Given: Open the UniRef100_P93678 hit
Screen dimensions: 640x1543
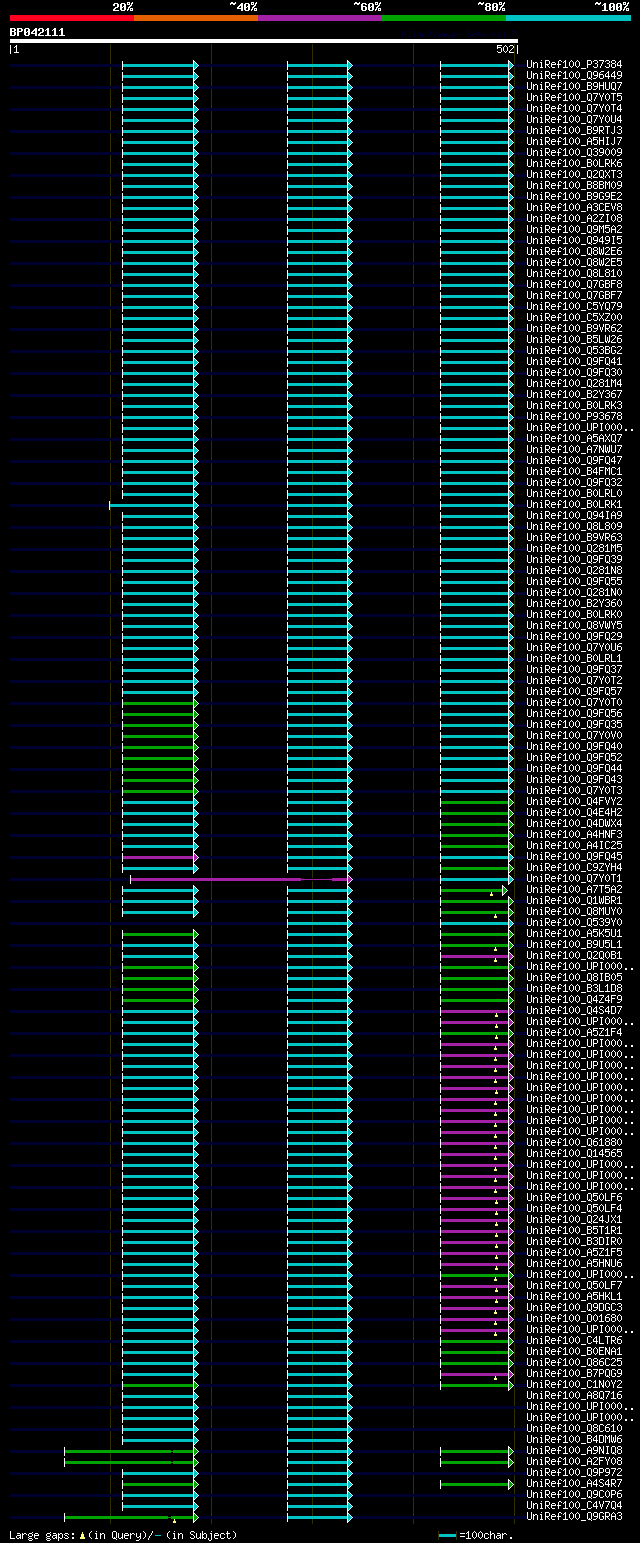Looking at the screenshot, I should pyautogui.click(x=574, y=416).
